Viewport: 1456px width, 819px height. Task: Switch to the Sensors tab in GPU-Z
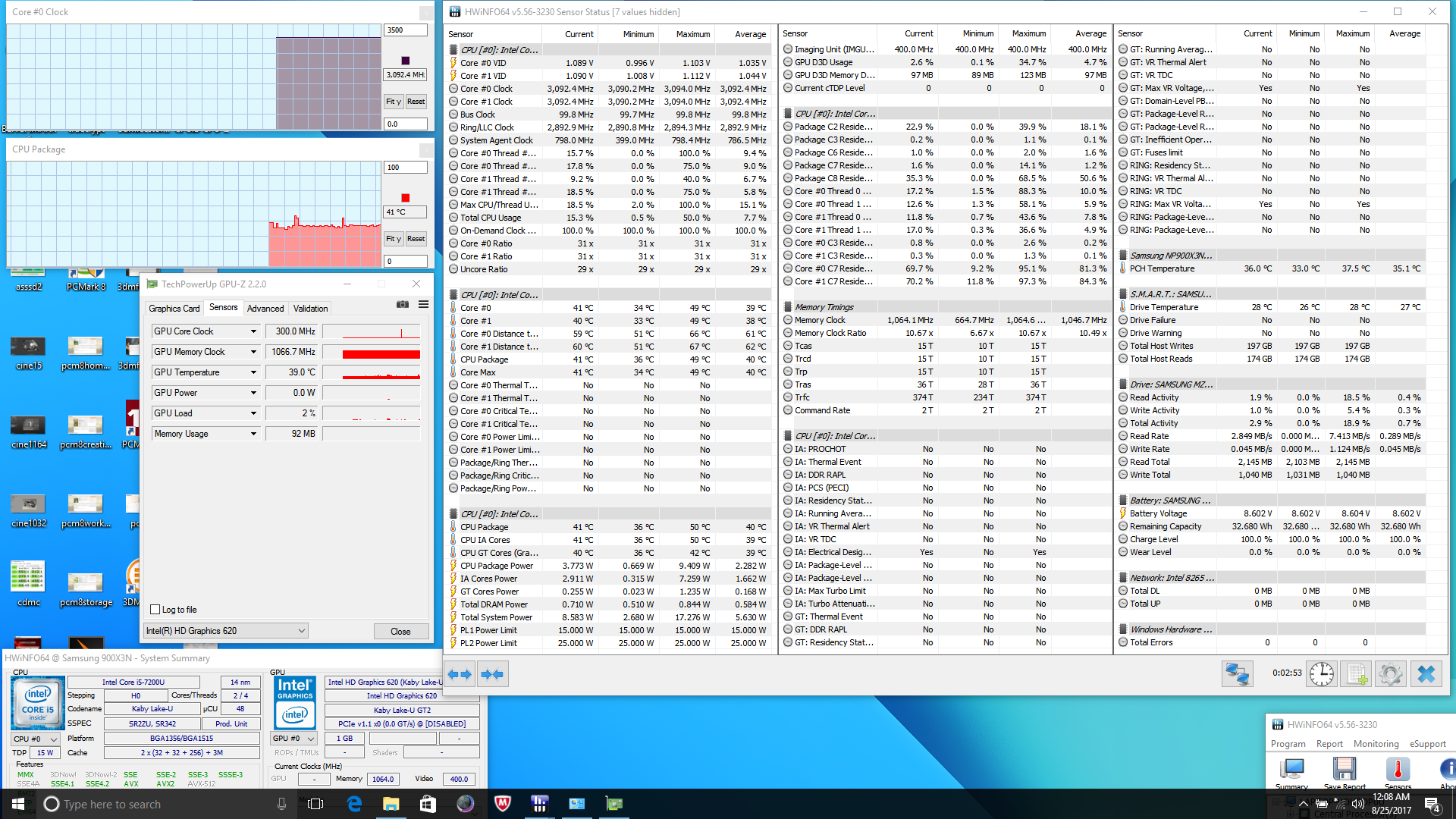coord(224,307)
